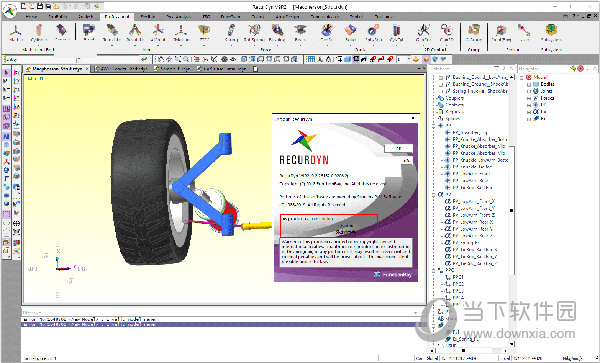
Task: Choose the Solid contact tool
Action: click(350, 33)
